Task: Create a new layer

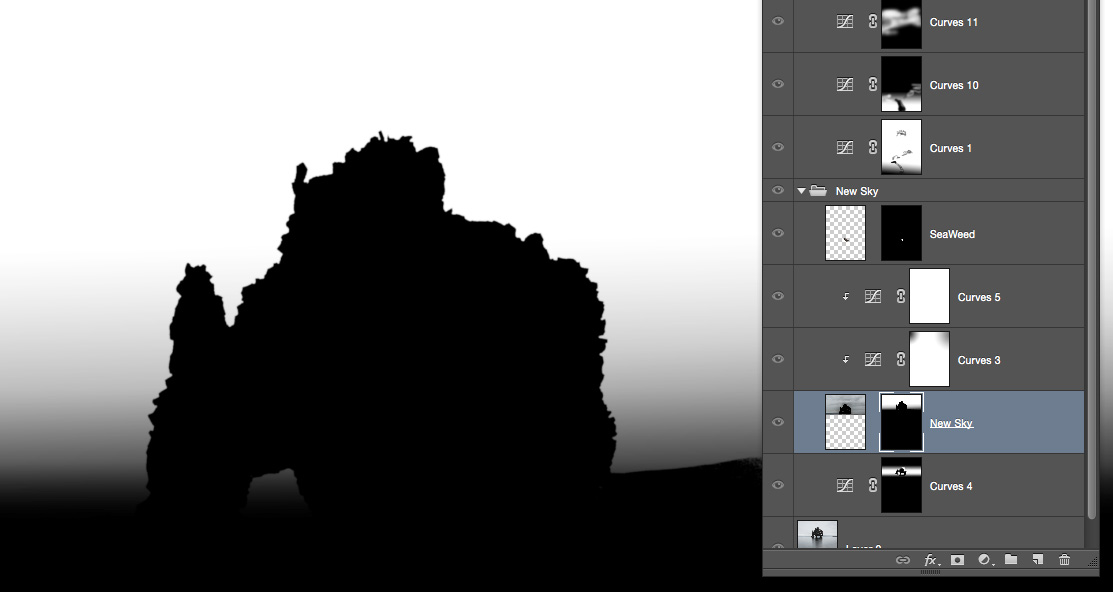Action: [1038, 560]
